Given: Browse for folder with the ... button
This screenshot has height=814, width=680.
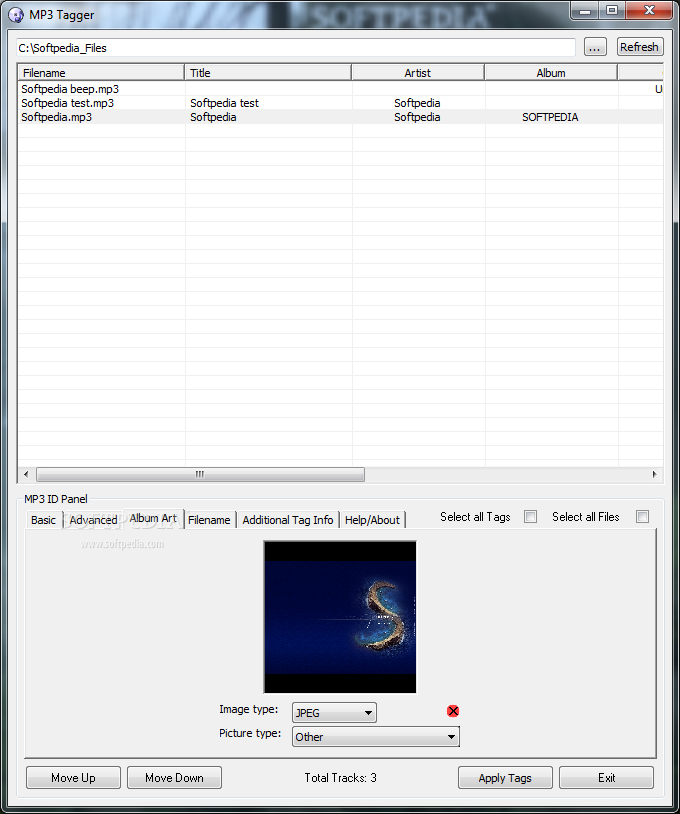Looking at the screenshot, I should pos(595,47).
